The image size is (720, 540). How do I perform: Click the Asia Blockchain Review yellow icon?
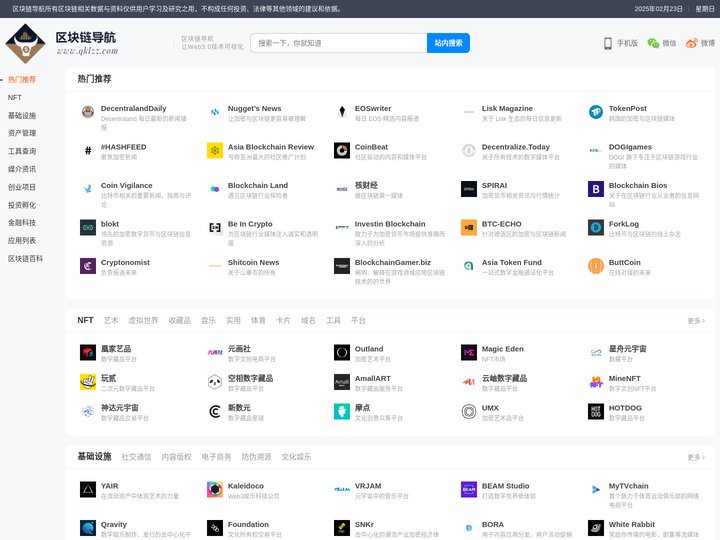point(215,150)
